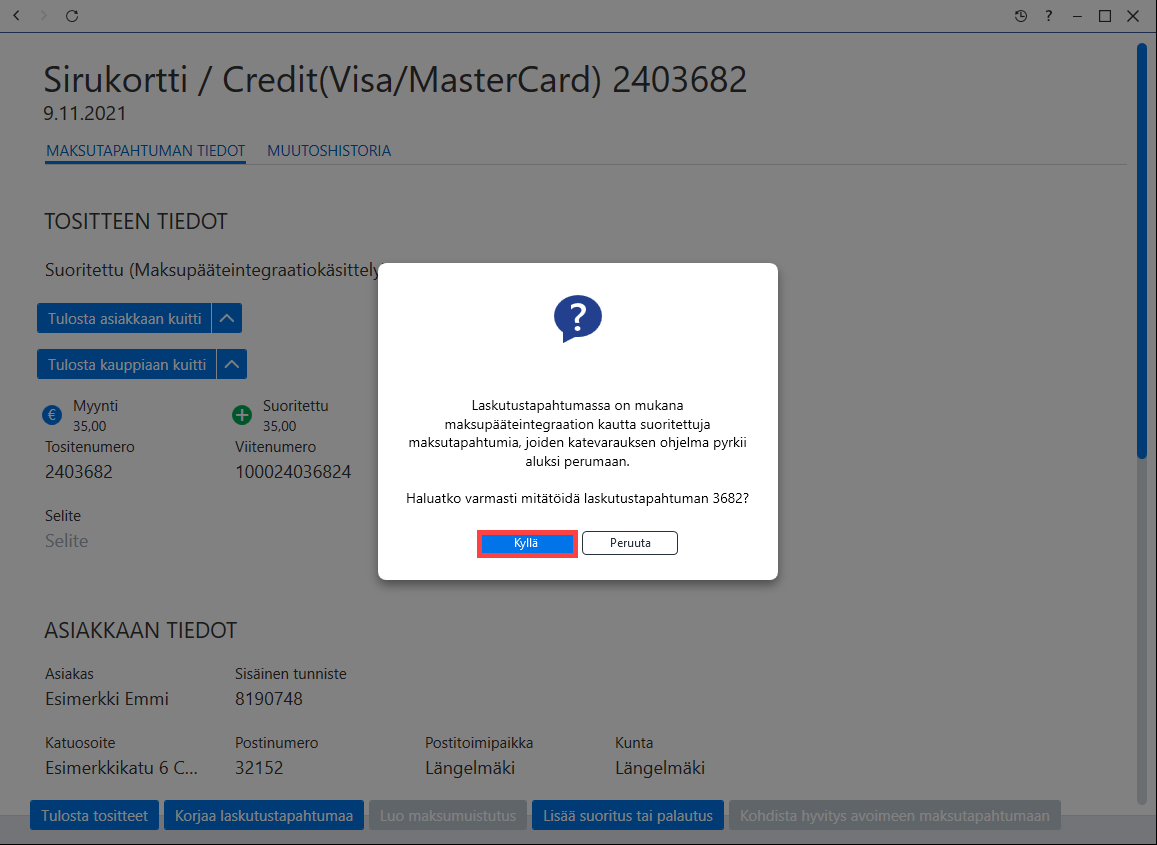Minimize the window

point(1077,15)
